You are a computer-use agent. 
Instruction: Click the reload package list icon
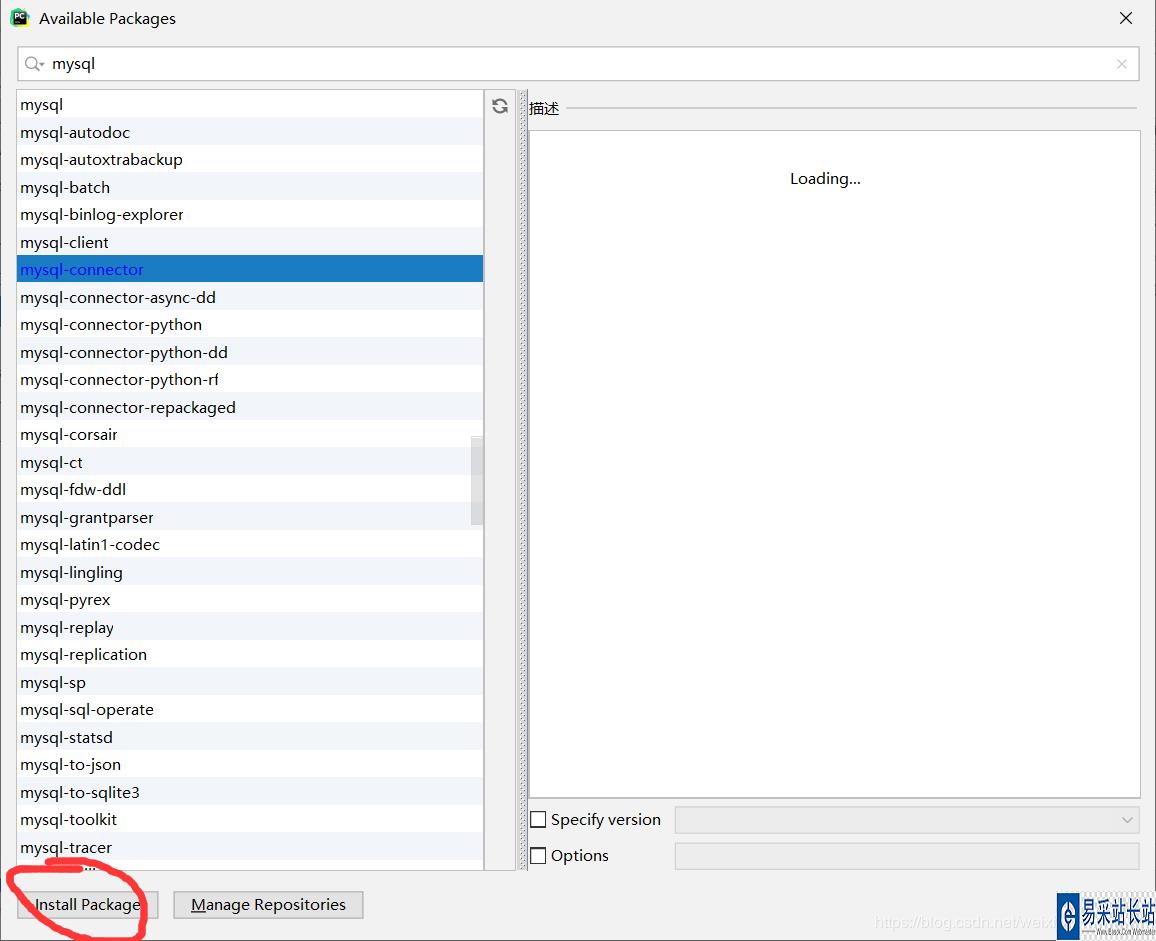[500, 106]
